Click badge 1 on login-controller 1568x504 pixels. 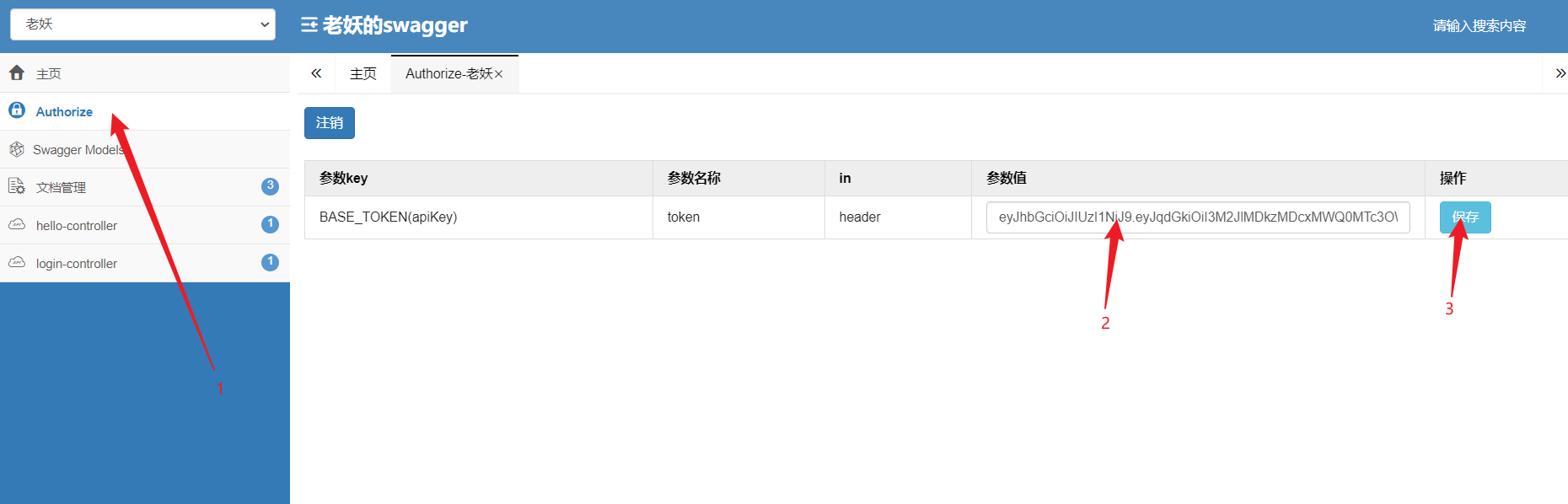[270, 262]
